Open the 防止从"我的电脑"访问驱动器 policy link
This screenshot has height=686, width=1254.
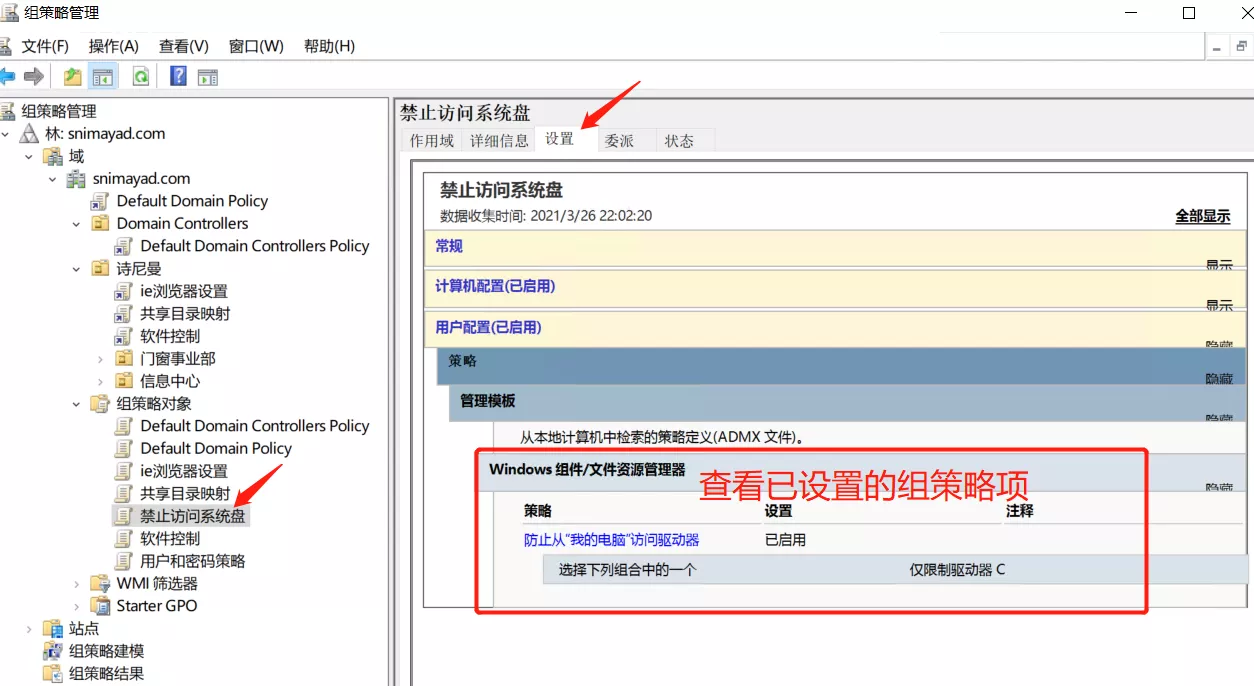pos(611,540)
